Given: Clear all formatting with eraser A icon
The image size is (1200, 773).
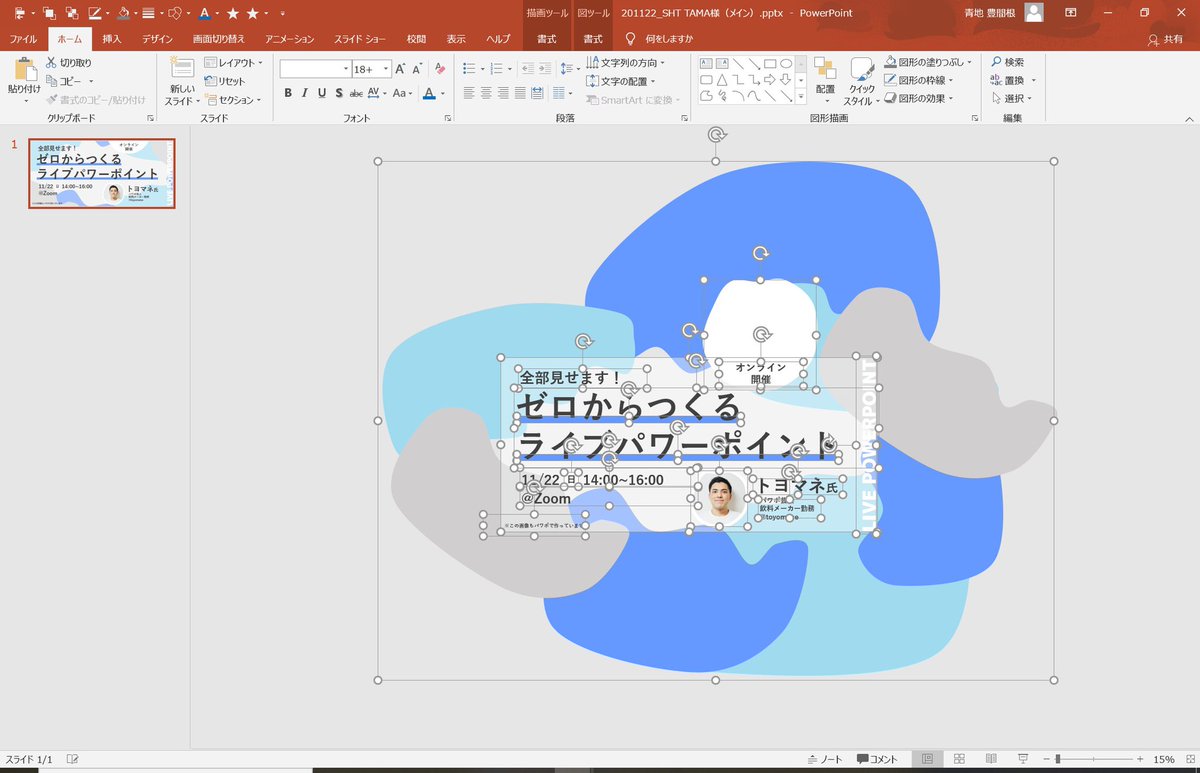Looking at the screenshot, I should click(439, 69).
